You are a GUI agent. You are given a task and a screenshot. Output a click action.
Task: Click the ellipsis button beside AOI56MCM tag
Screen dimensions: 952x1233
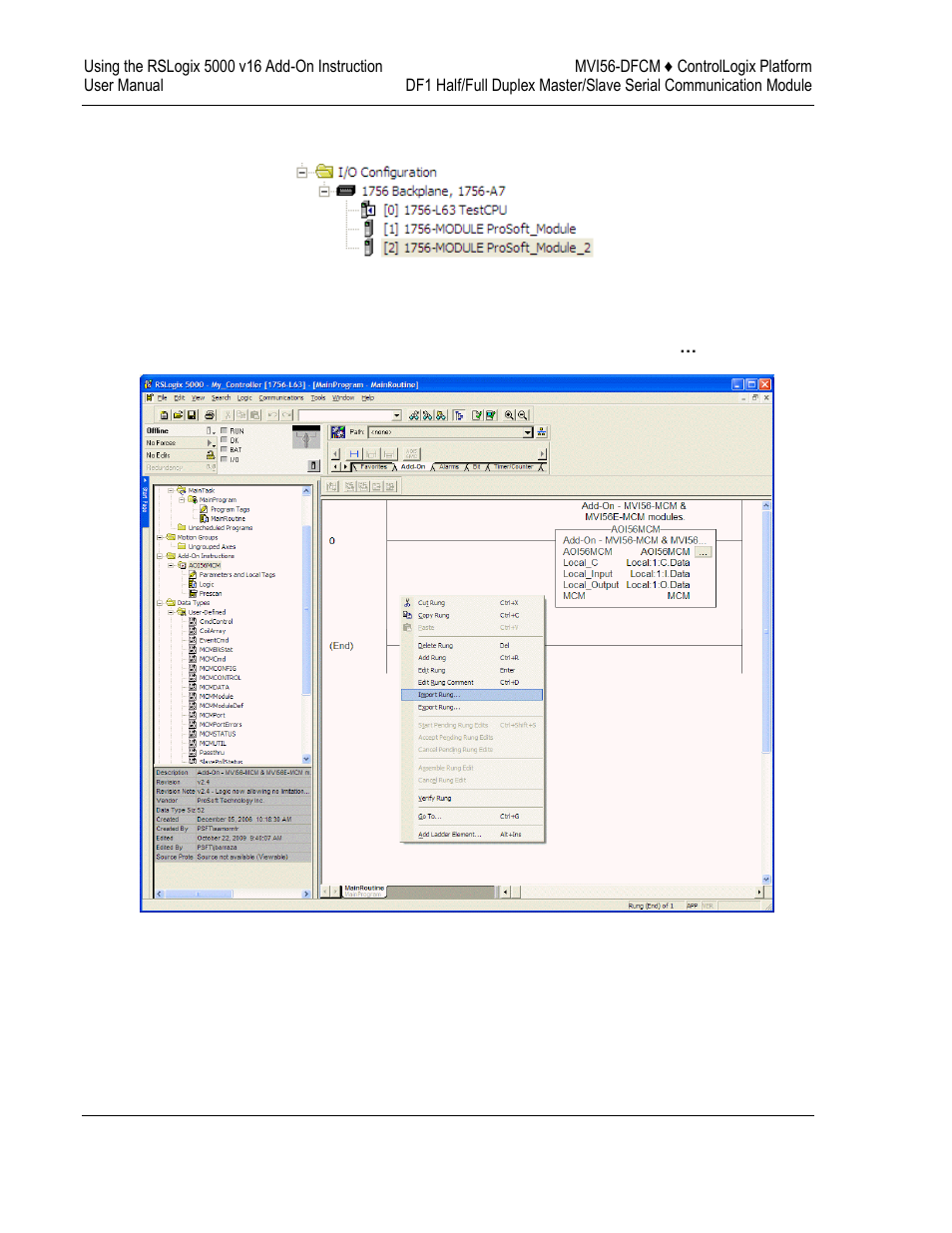[704, 552]
